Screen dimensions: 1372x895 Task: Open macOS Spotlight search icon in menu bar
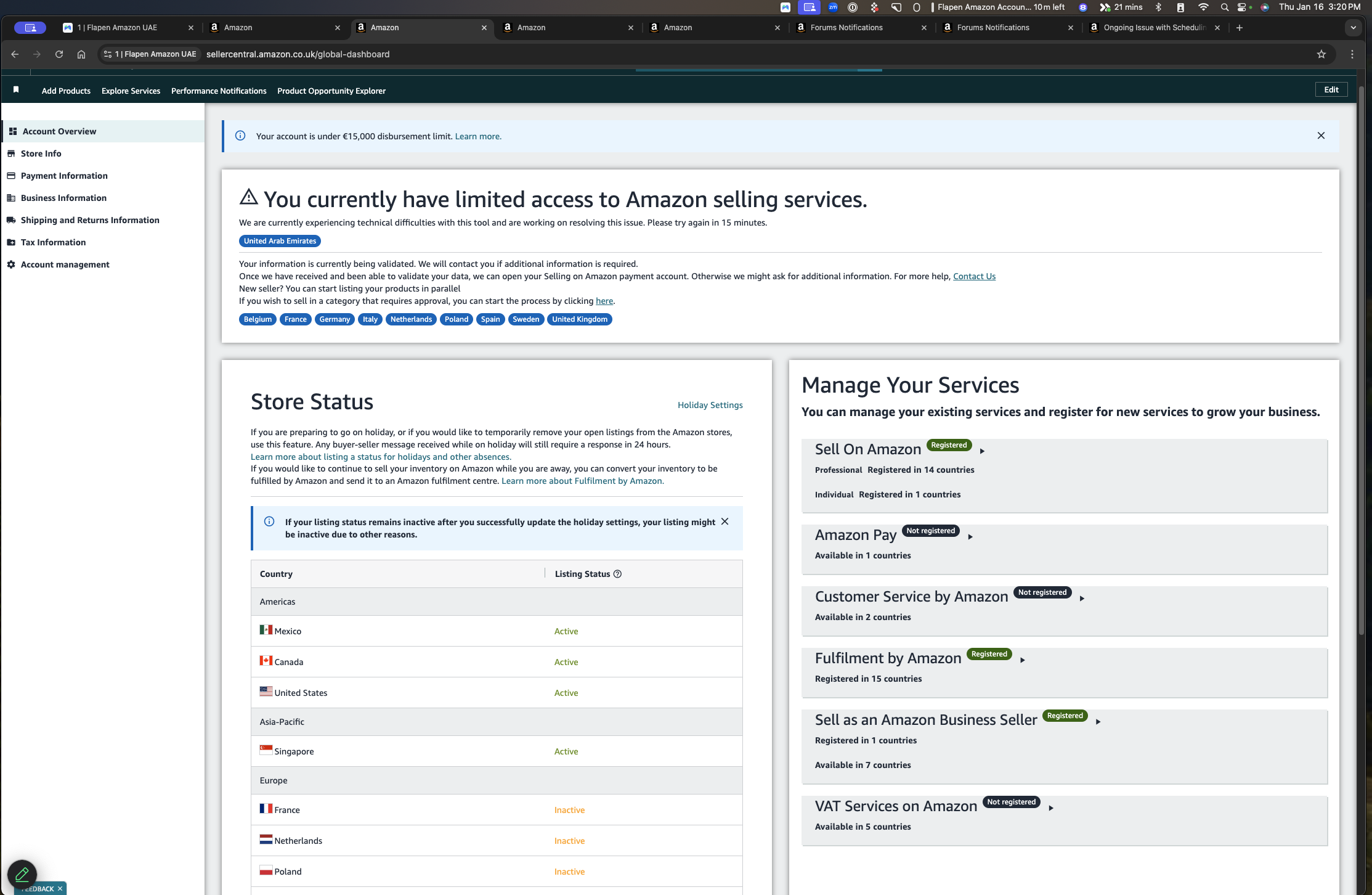click(x=1225, y=7)
